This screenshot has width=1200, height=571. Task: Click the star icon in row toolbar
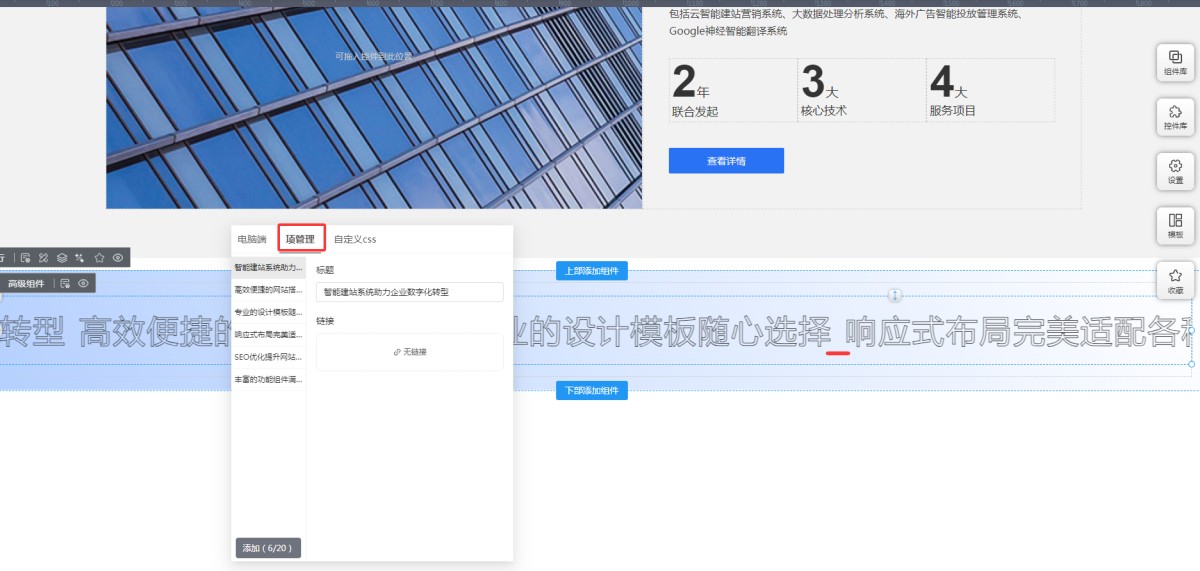(x=99, y=258)
